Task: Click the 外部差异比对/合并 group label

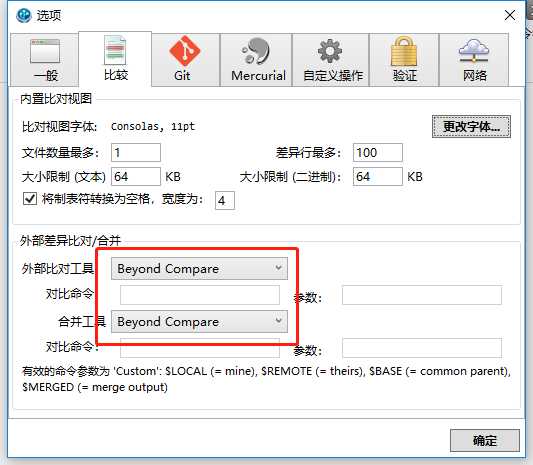Action: click(x=70, y=241)
